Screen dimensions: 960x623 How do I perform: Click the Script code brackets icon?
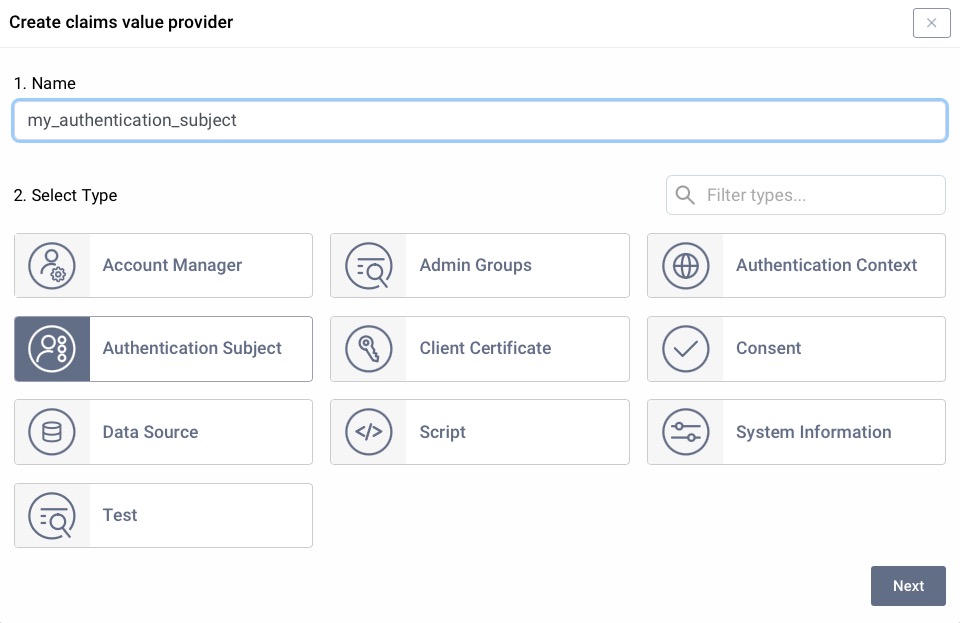click(x=369, y=432)
